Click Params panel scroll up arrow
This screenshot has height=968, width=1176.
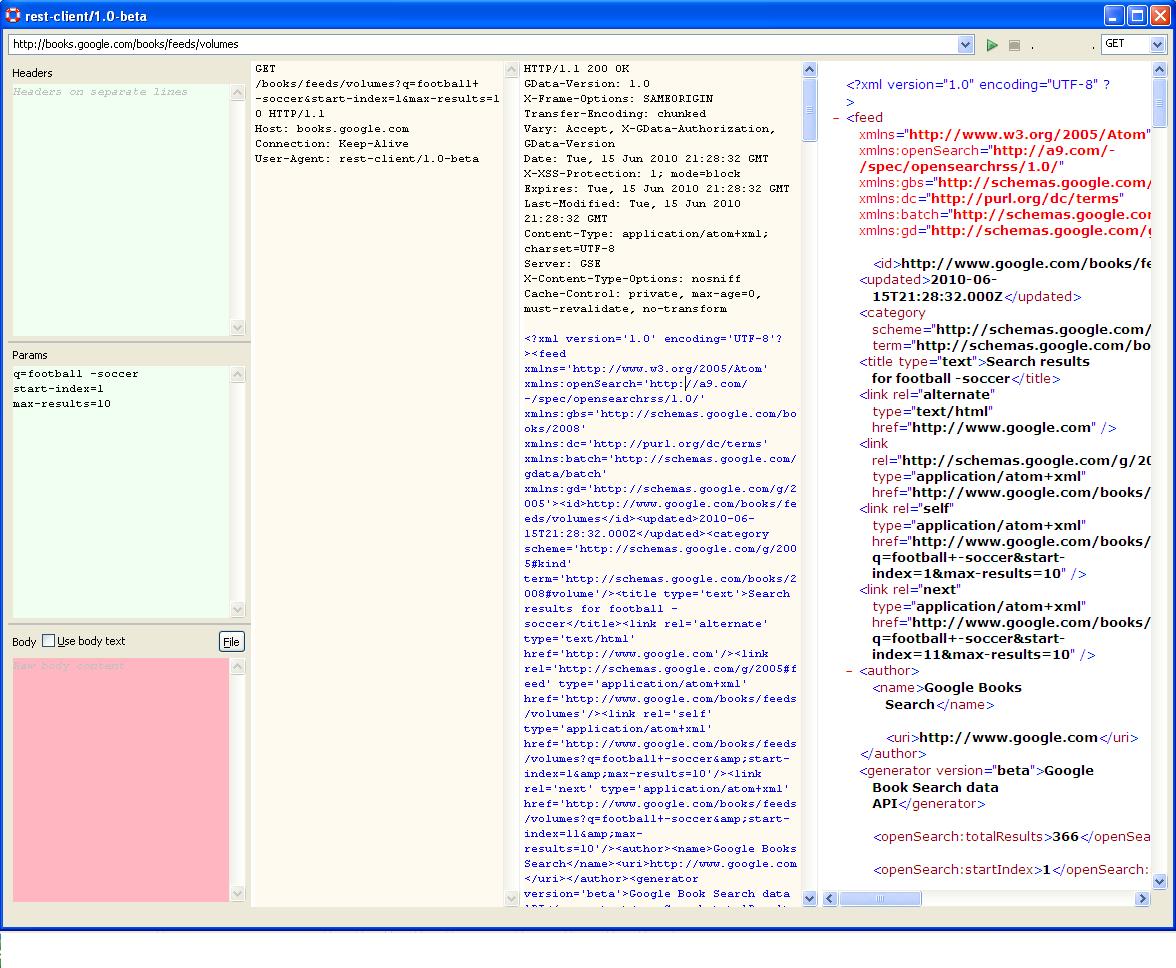click(x=238, y=374)
